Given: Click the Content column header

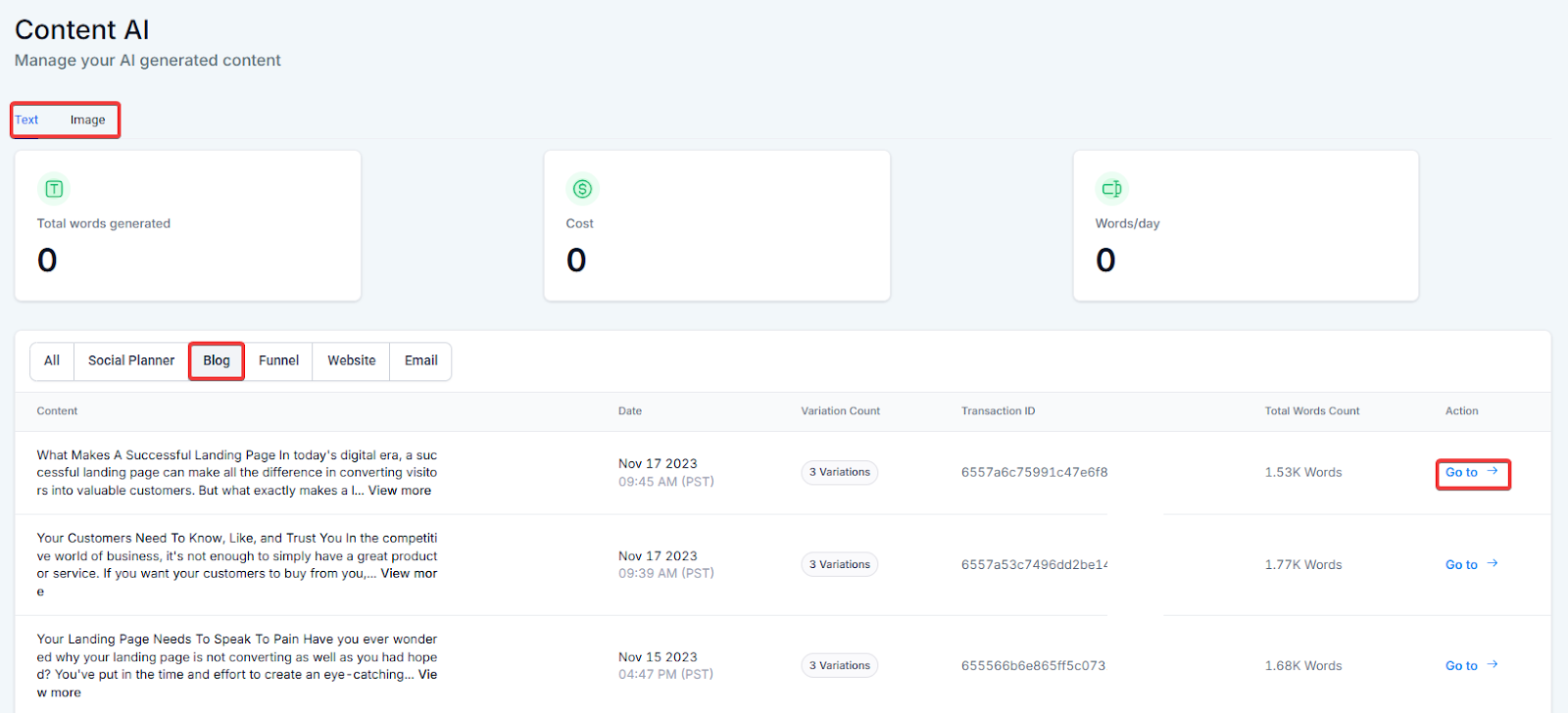Looking at the screenshot, I should click(x=57, y=411).
